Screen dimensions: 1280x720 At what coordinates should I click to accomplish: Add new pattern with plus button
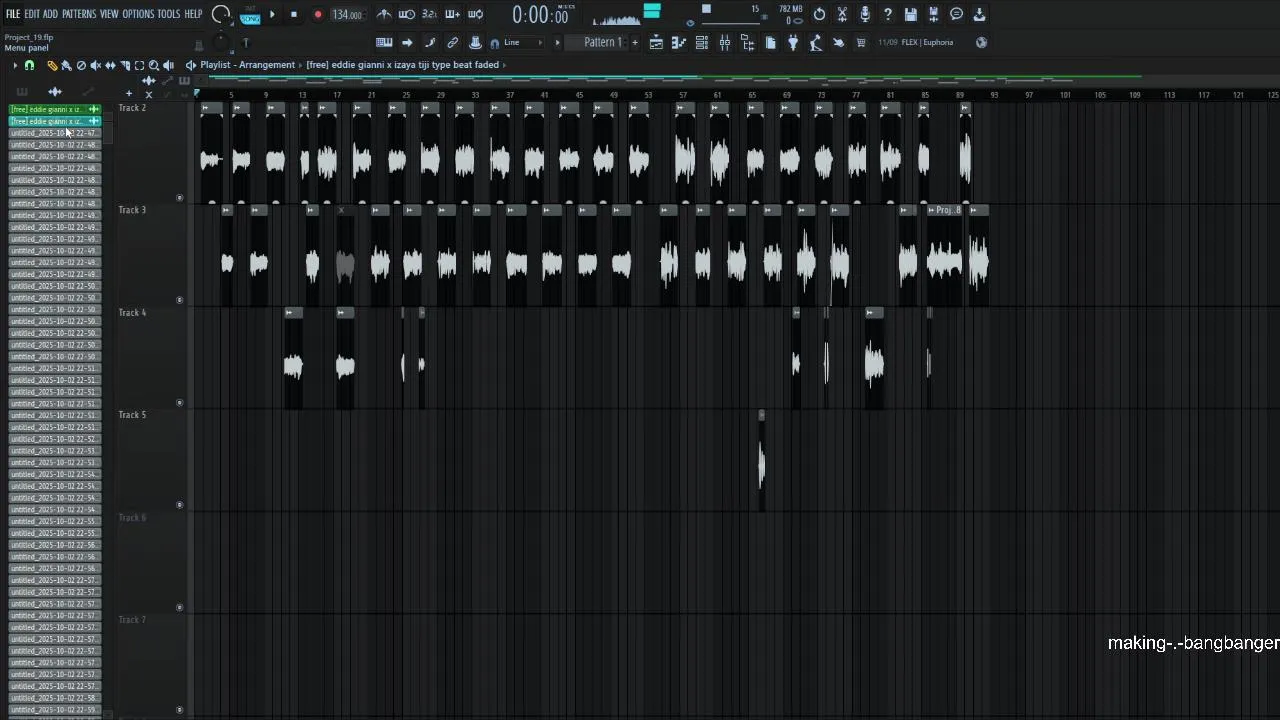tap(634, 42)
